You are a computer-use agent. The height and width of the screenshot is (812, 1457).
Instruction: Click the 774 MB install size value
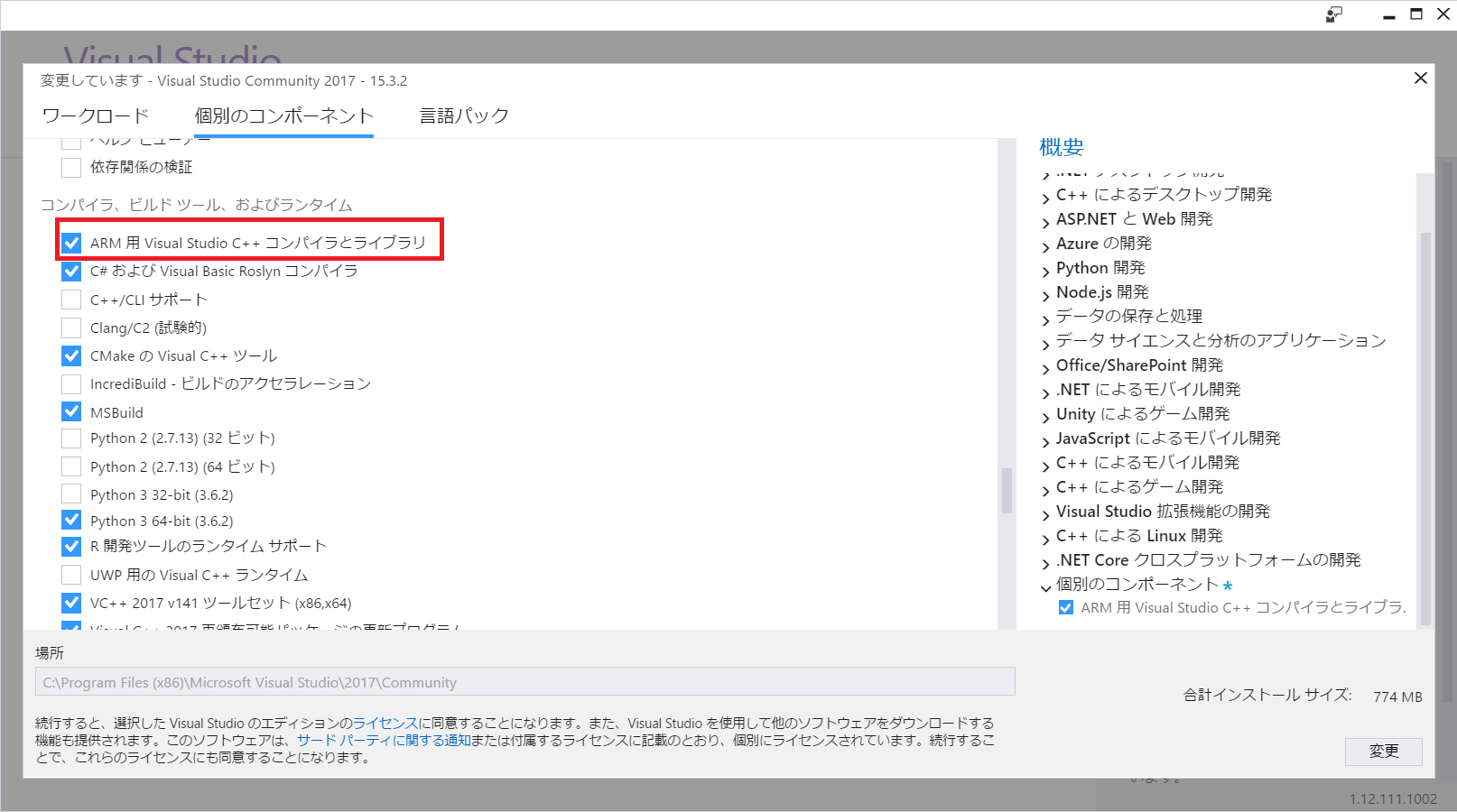tap(1397, 697)
